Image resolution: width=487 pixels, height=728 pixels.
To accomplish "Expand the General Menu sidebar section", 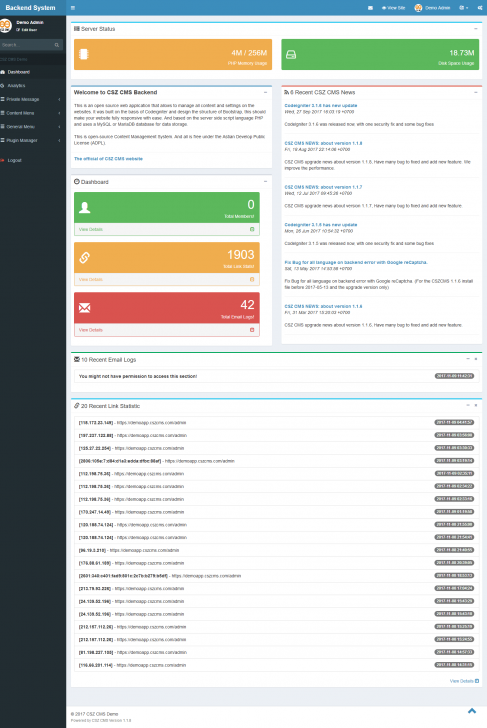I will coord(32,127).
